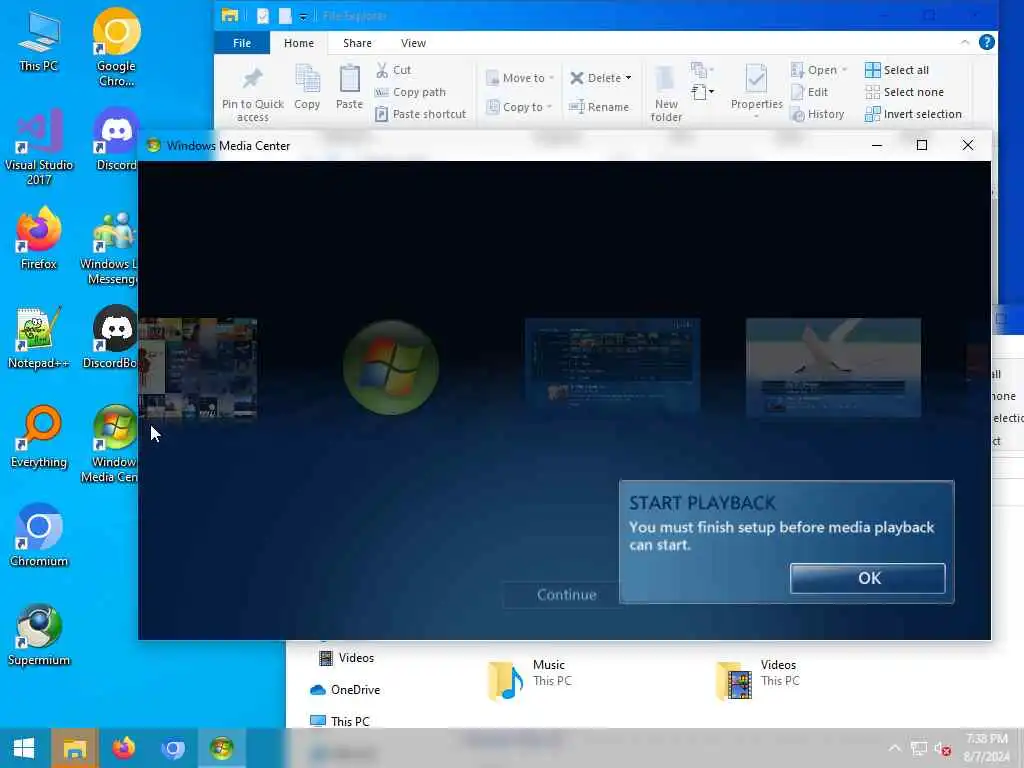Click History in the ribbon
This screenshot has width=1024, height=768.
818,114
